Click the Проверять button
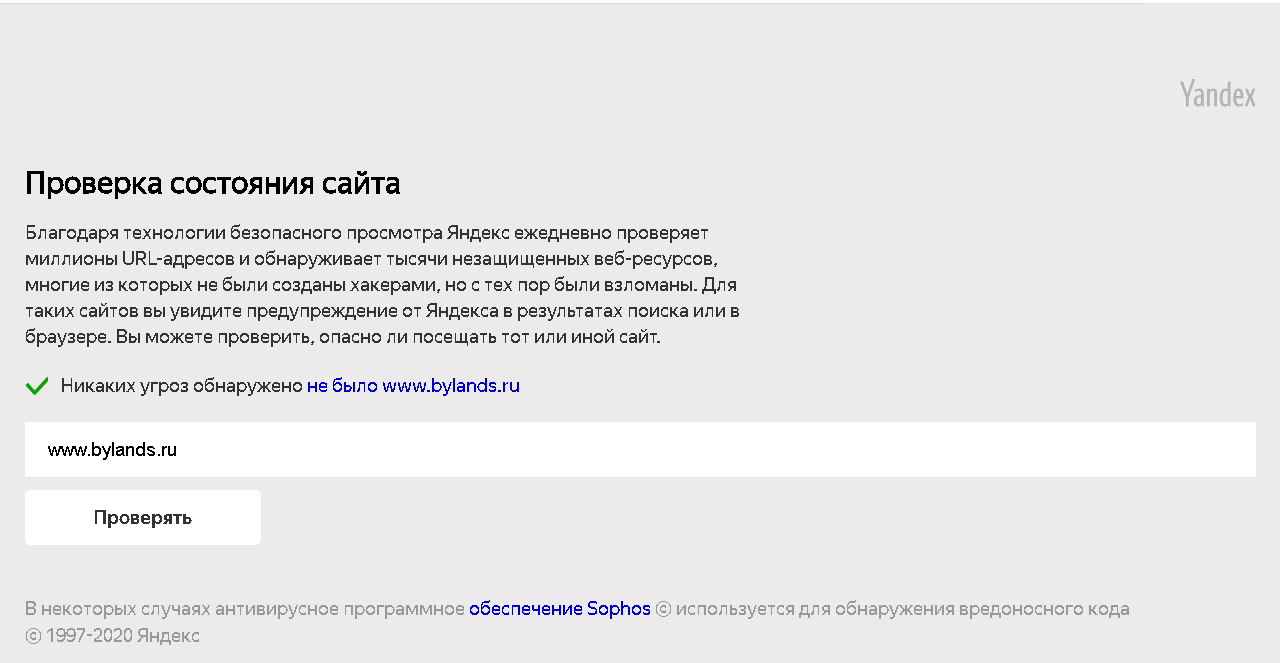 (x=143, y=518)
